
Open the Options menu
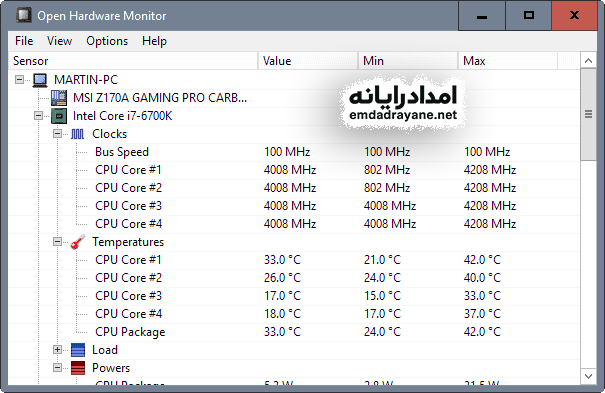point(107,41)
